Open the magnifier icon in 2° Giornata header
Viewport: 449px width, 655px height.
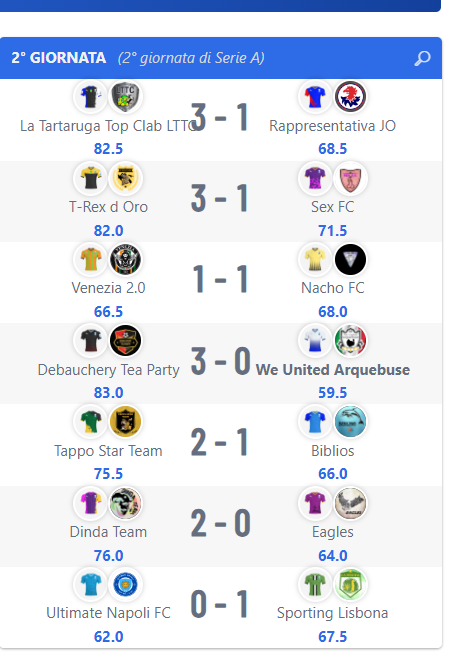coord(422,58)
